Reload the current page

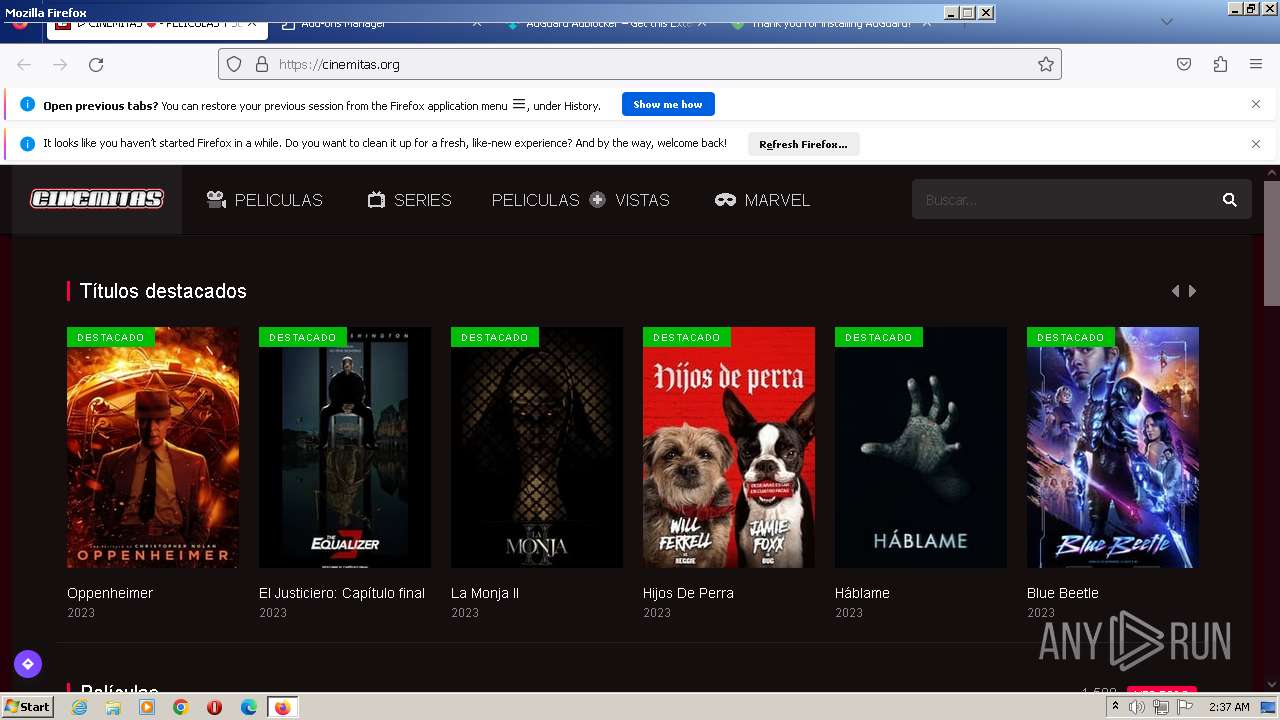tap(96, 64)
